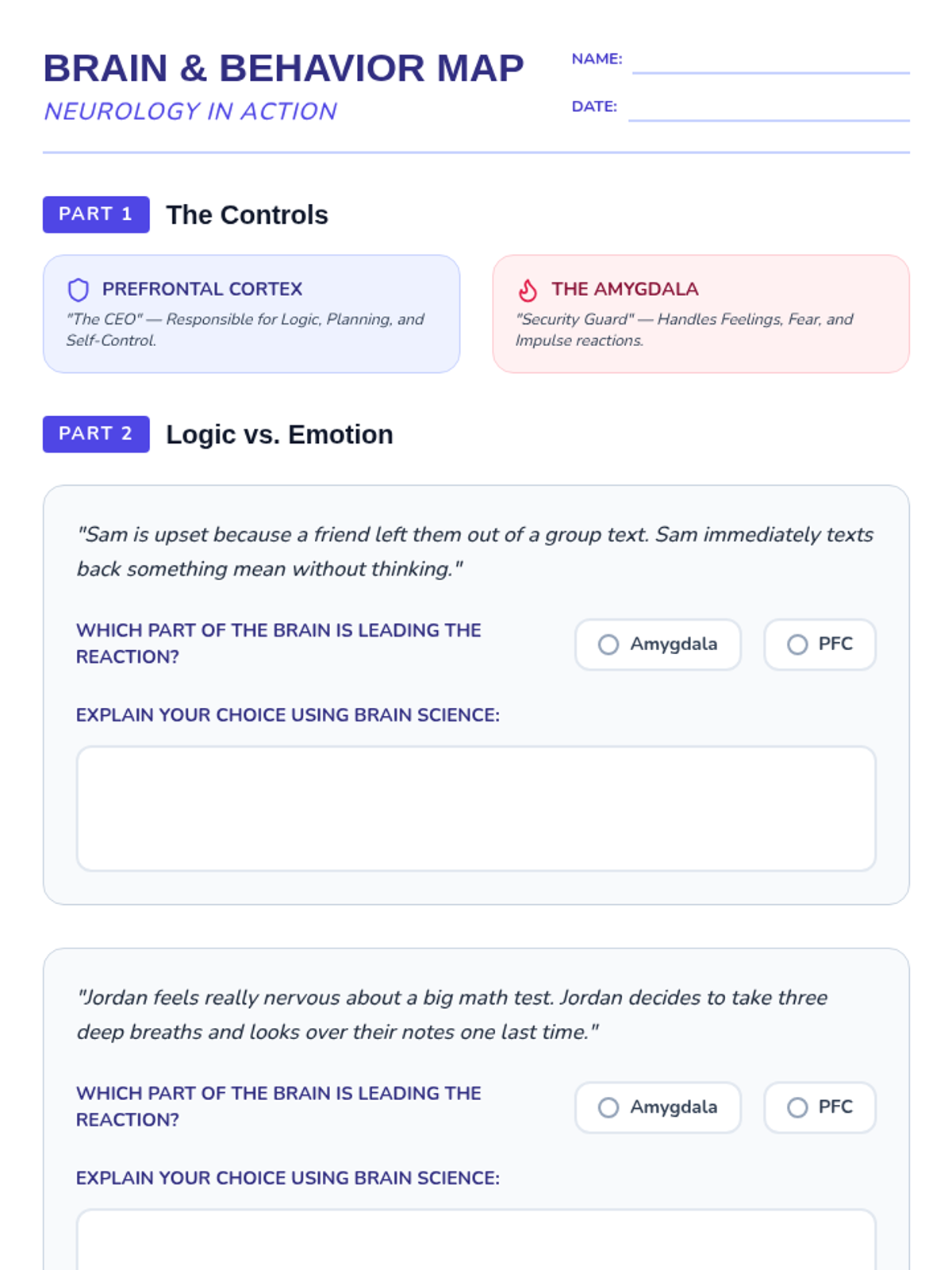Click the shield icon beside Prefrontal Cortex
952x1270 pixels.
pyautogui.click(x=78, y=290)
